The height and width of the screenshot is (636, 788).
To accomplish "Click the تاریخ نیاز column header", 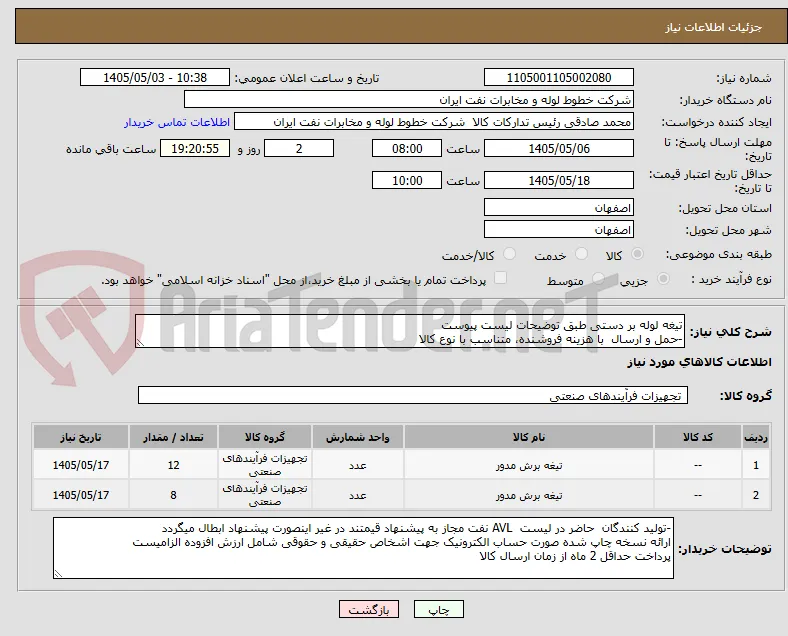I will click(x=81, y=437).
